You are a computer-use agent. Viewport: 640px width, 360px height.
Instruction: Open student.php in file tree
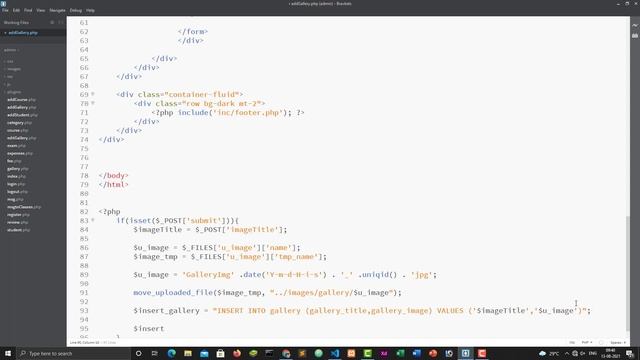(18, 230)
